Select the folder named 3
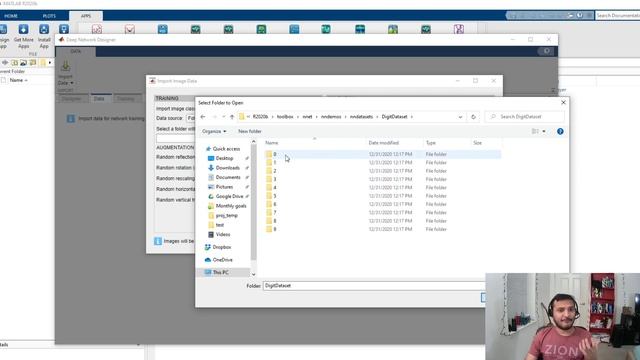The width and height of the screenshot is (640, 360). (x=382, y=179)
